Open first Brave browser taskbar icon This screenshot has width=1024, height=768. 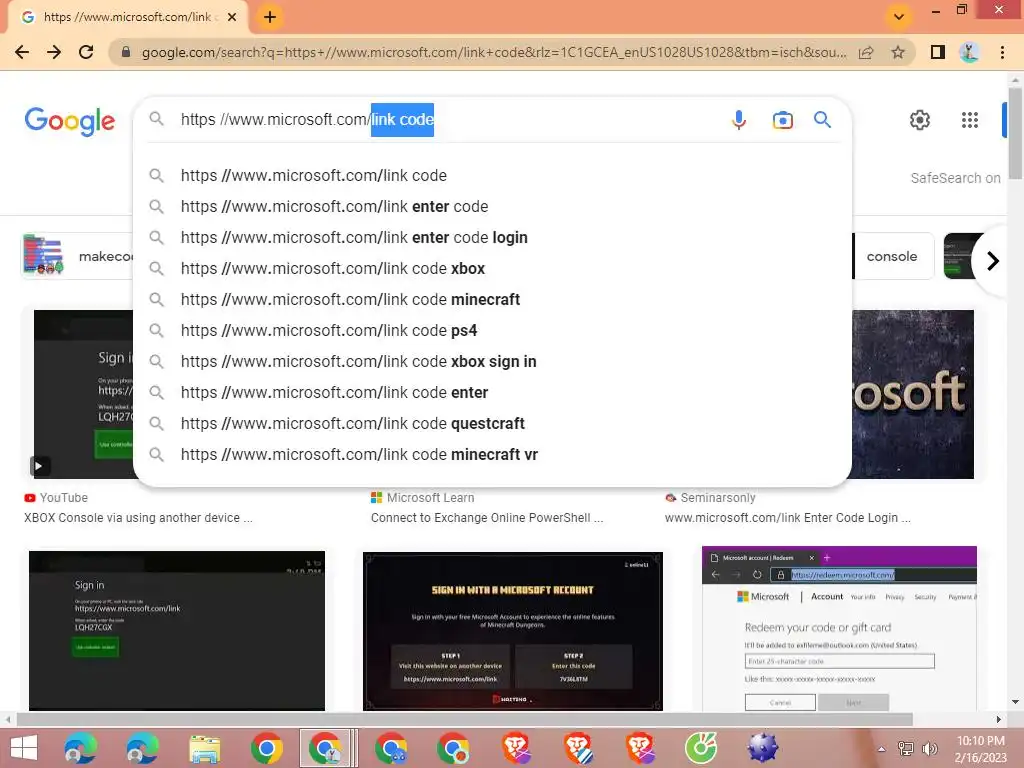[x=516, y=748]
